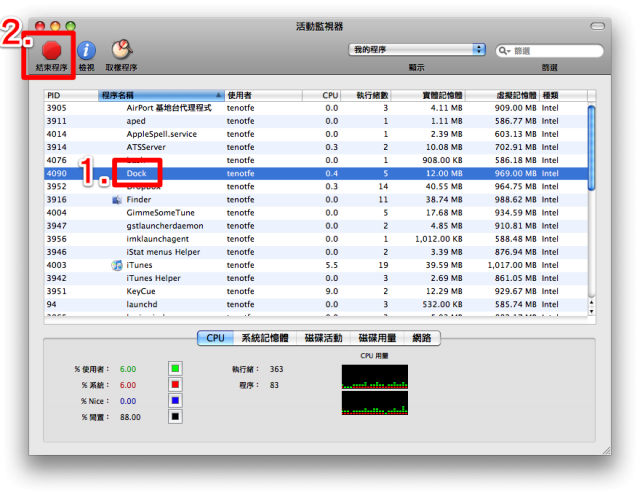
Task: Click the red system CPU color swatch
Action: point(175,385)
